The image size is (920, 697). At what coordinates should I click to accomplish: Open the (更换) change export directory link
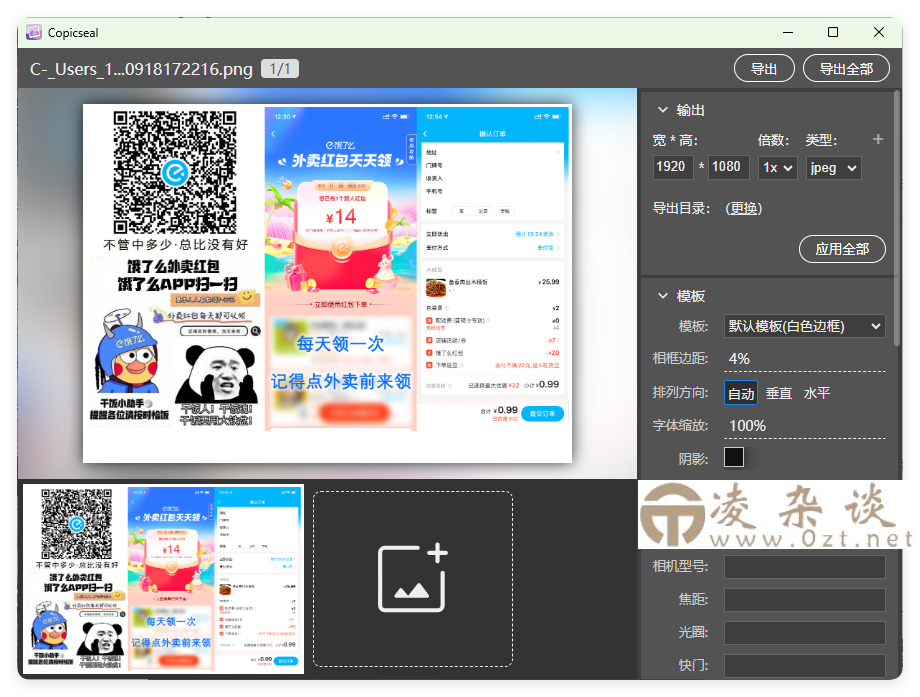tap(743, 208)
